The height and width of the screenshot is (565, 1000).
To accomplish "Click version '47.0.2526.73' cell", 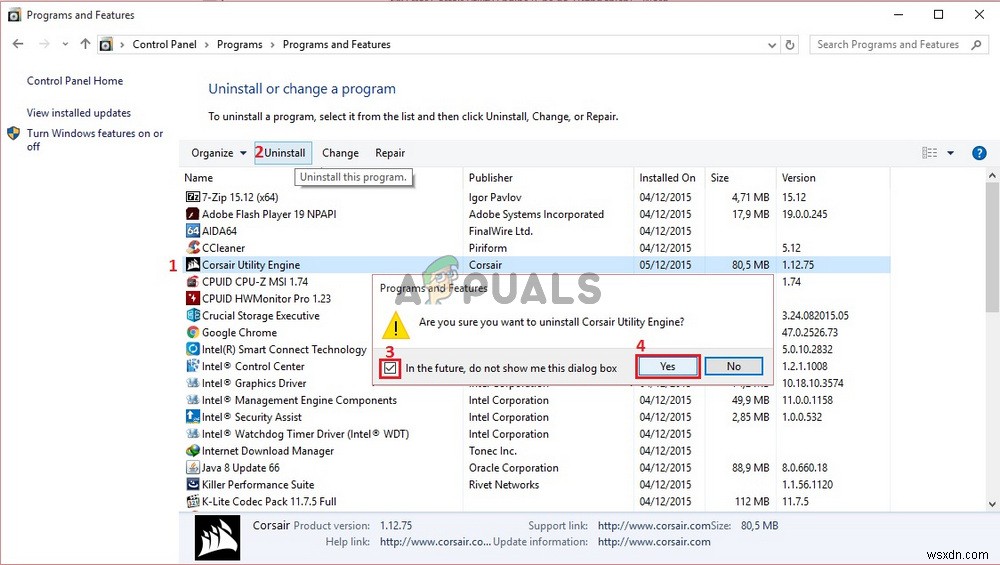I will click(x=810, y=332).
